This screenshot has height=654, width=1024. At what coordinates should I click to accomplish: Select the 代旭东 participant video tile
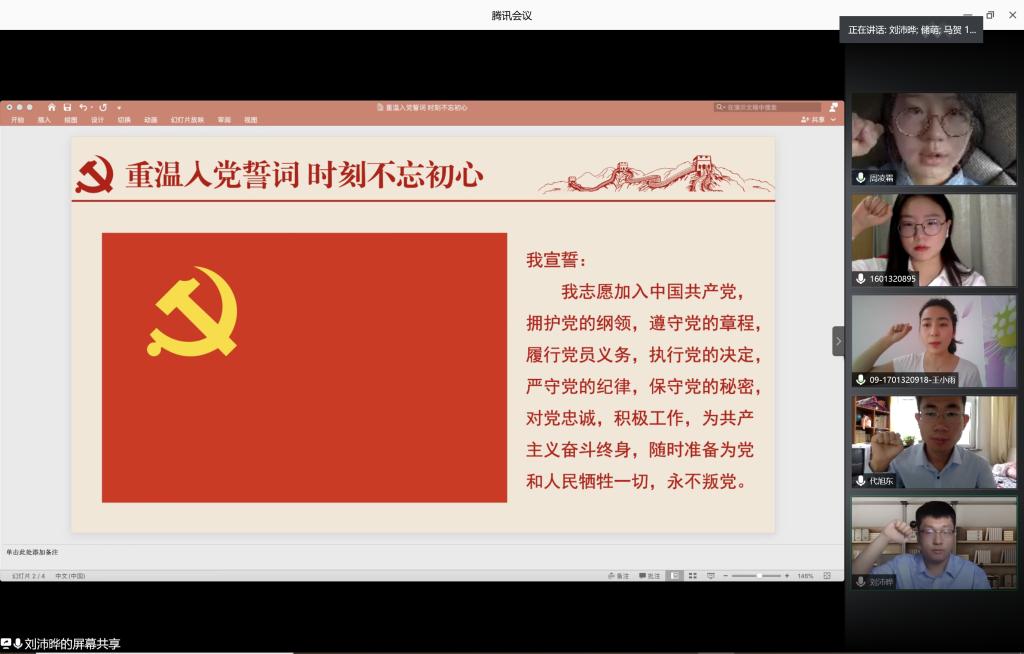tap(934, 442)
